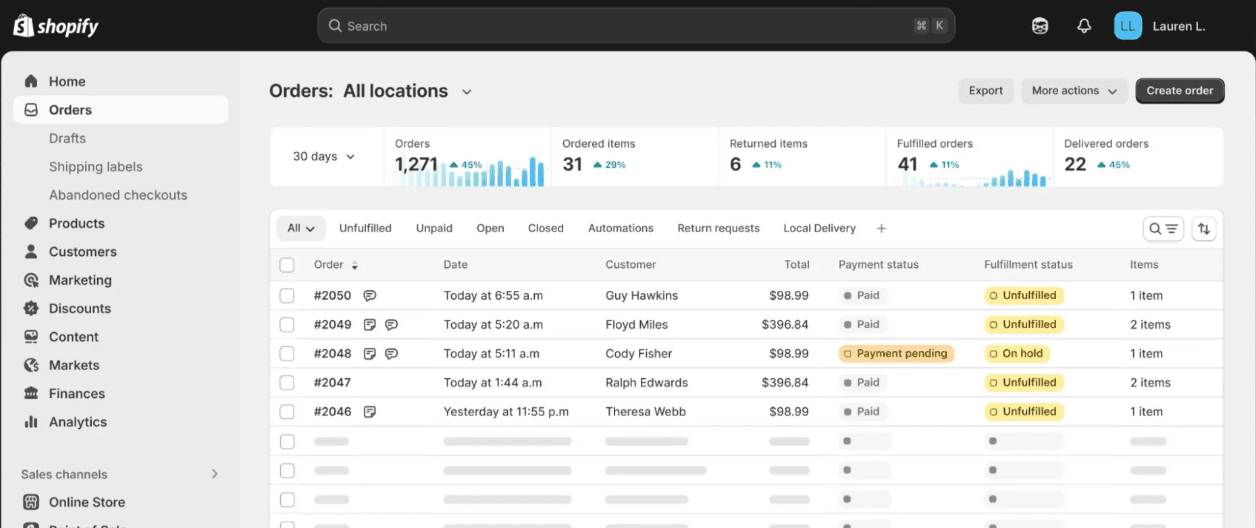
Task: Add a new view with the plus icon
Action: [881, 229]
